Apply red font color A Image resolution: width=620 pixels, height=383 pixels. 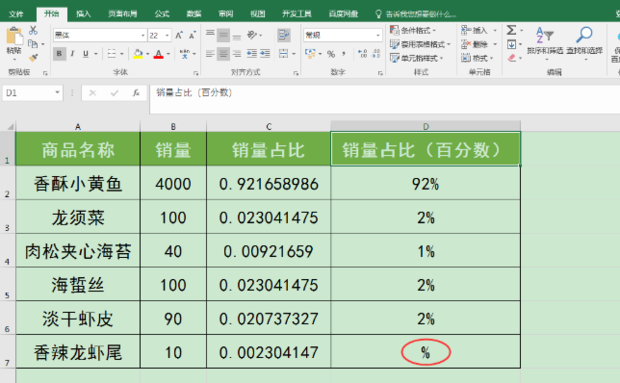(159, 54)
